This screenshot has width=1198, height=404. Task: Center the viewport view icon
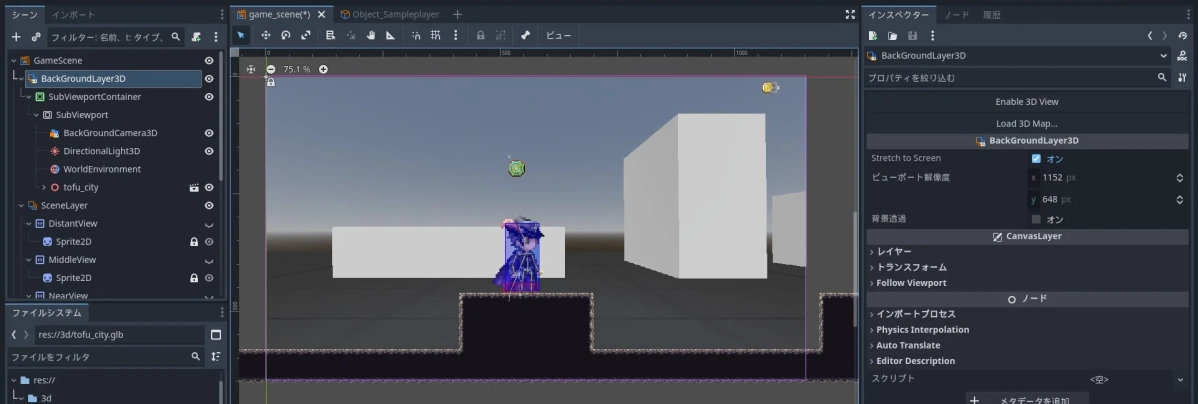pyautogui.click(x=251, y=69)
